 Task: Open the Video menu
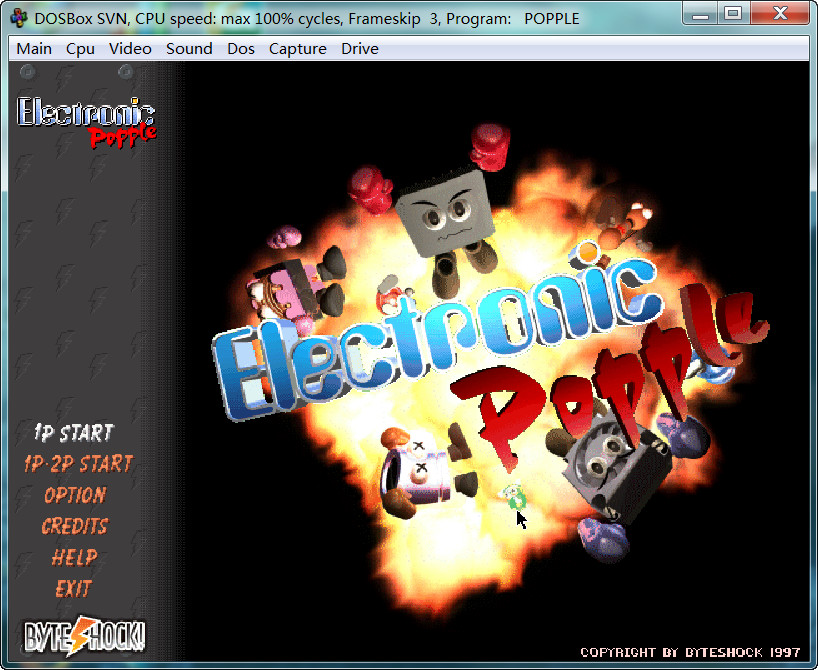point(130,48)
